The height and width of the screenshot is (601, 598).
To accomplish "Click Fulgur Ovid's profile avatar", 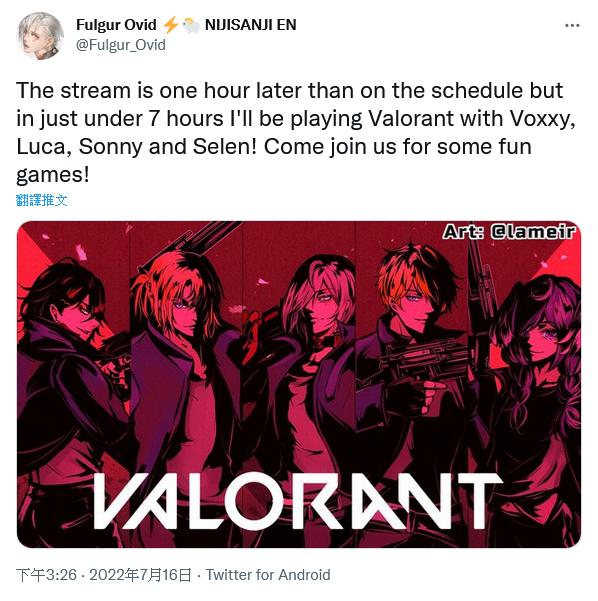I will [40, 36].
